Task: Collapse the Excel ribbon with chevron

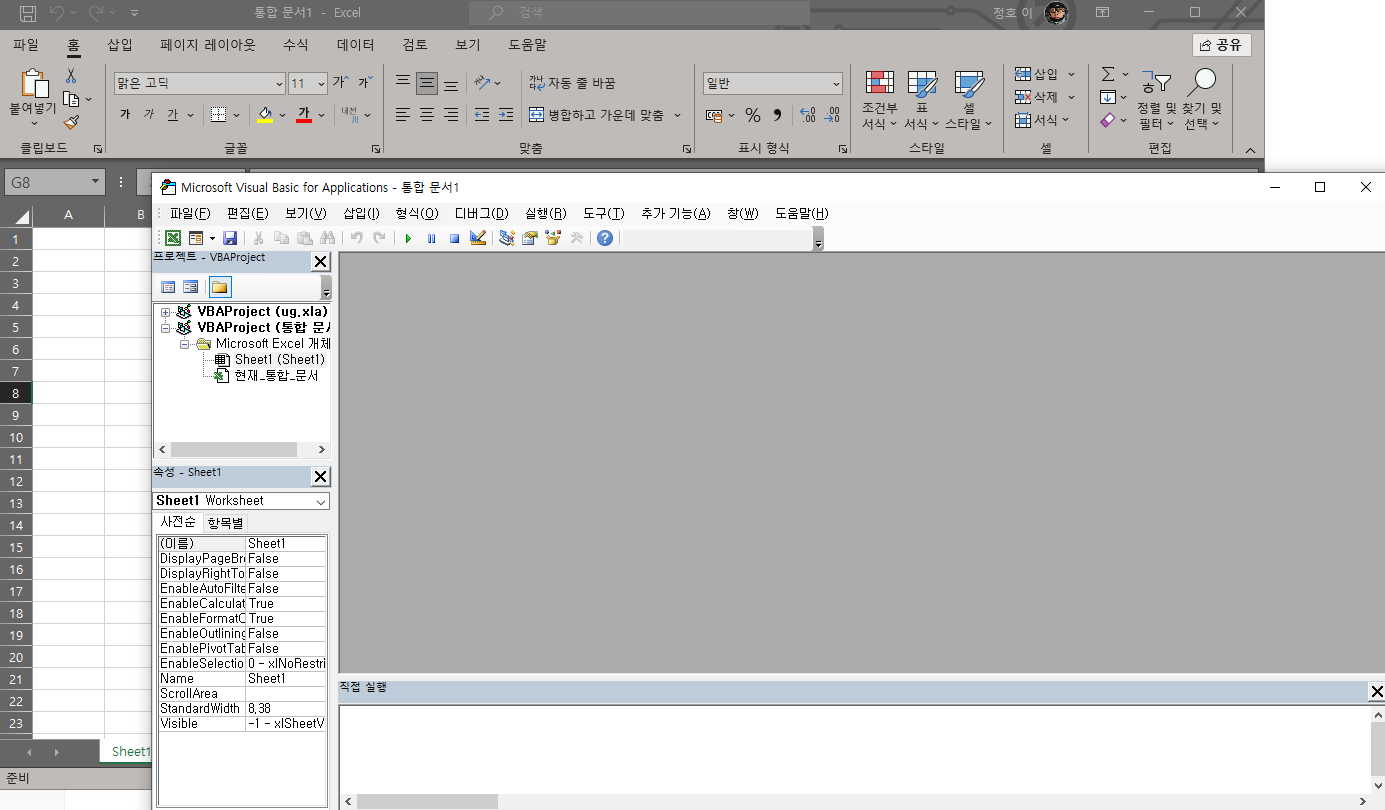Action: coord(1250,150)
